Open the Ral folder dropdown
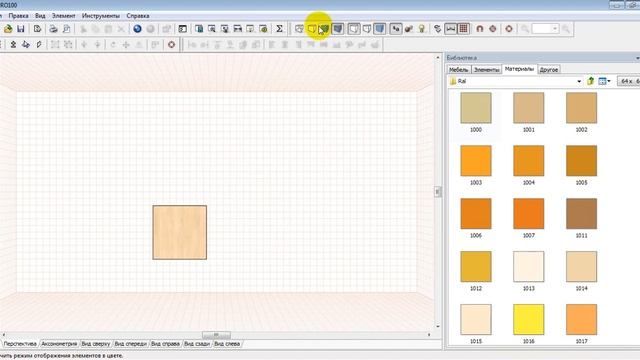This screenshot has width=640, height=360. pyautogui.click(x=579, y=81)
